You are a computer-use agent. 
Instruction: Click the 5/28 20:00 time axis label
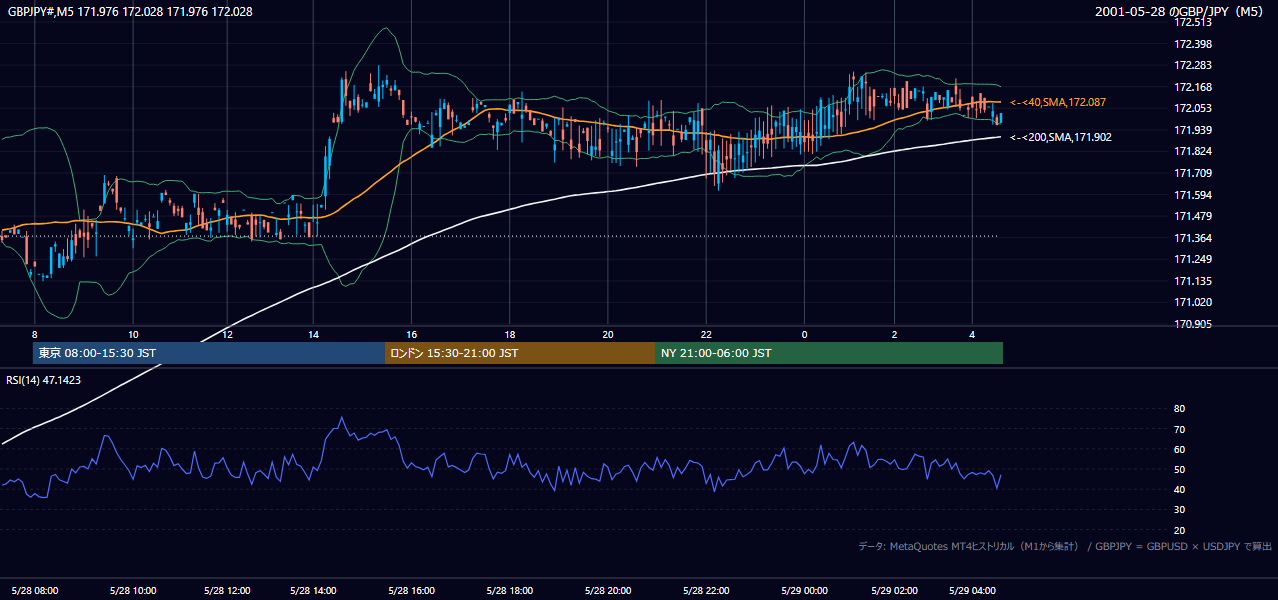pos(608,590)
